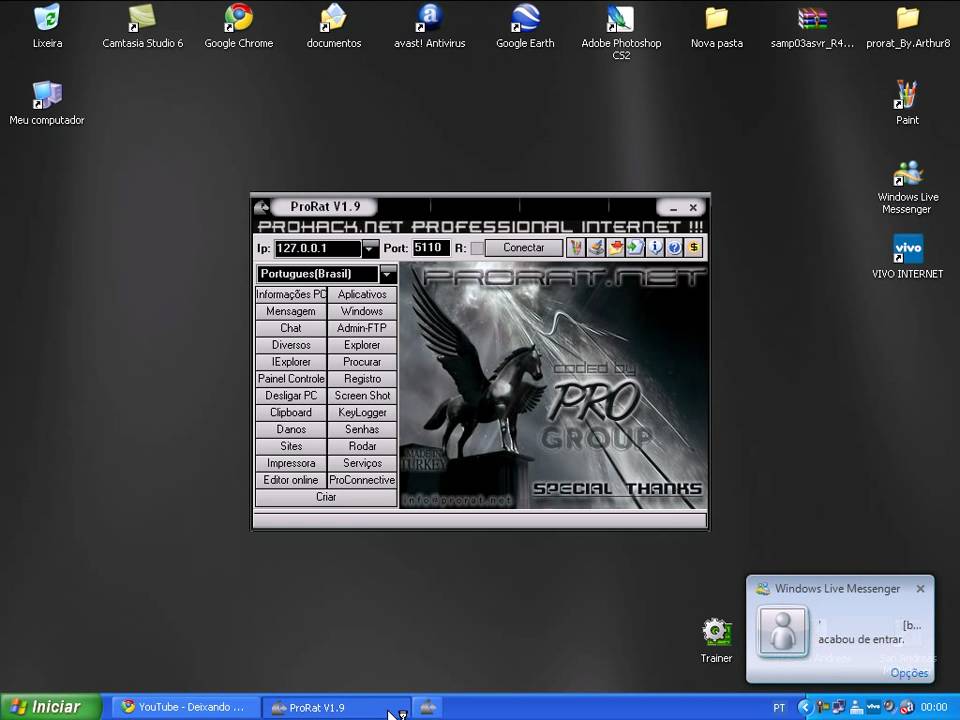Click the second toolbar icon beside Conectar

(x=596, y=247)
